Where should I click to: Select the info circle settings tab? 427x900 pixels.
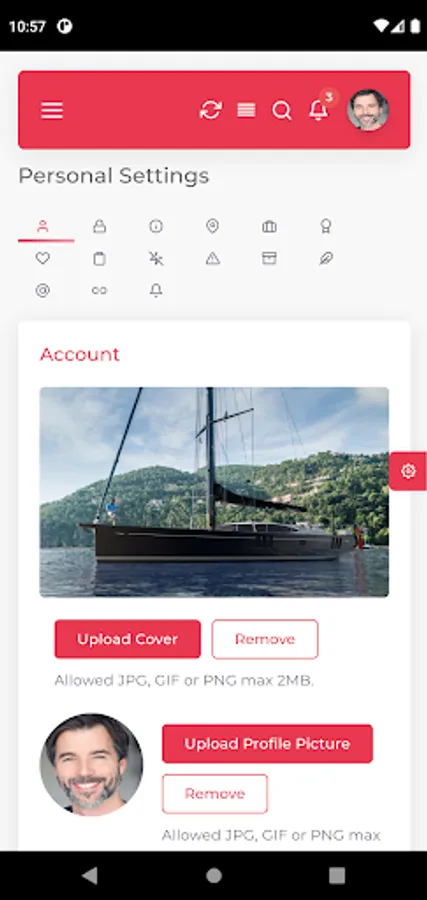click(156, 226)
